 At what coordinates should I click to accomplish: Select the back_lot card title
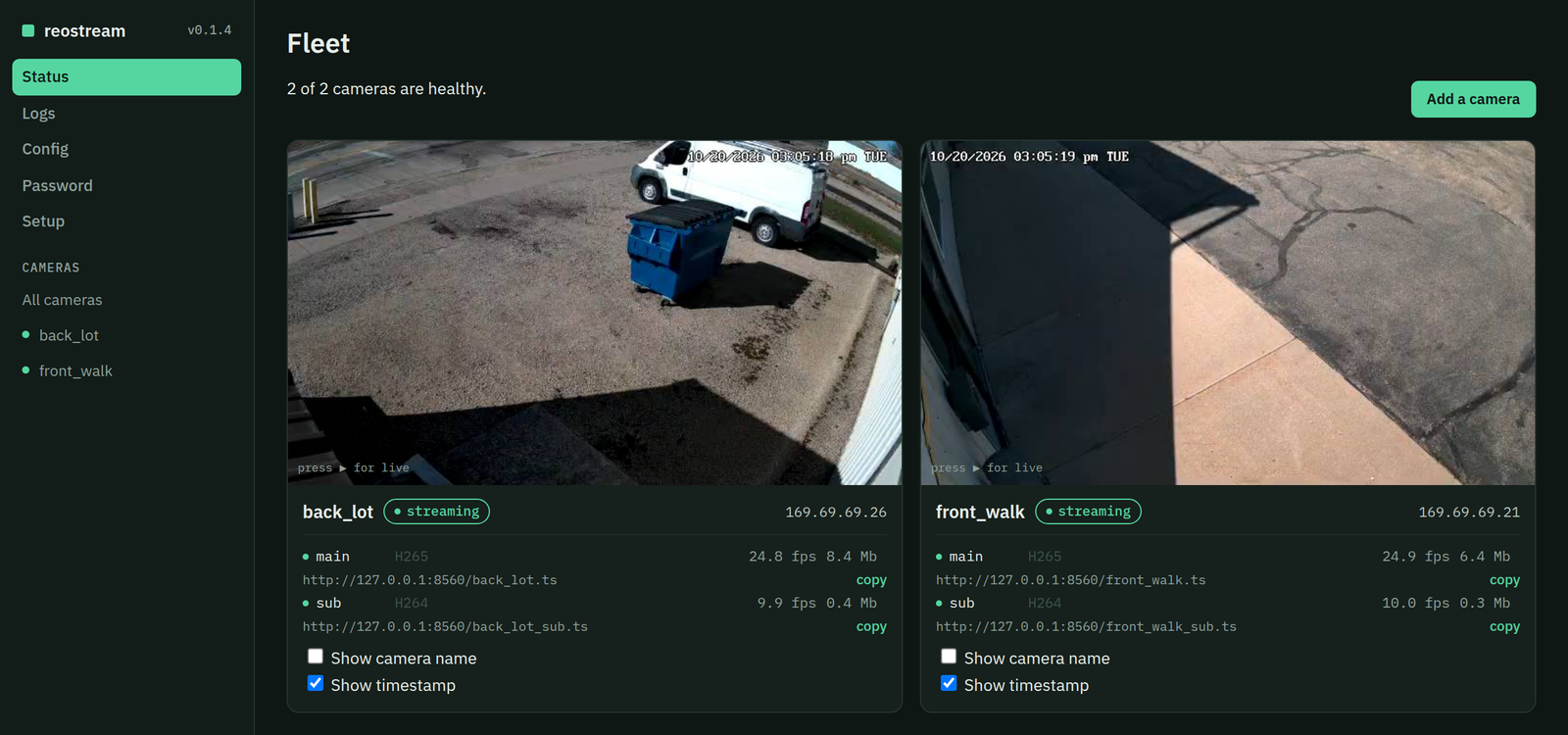coord(338,512)
